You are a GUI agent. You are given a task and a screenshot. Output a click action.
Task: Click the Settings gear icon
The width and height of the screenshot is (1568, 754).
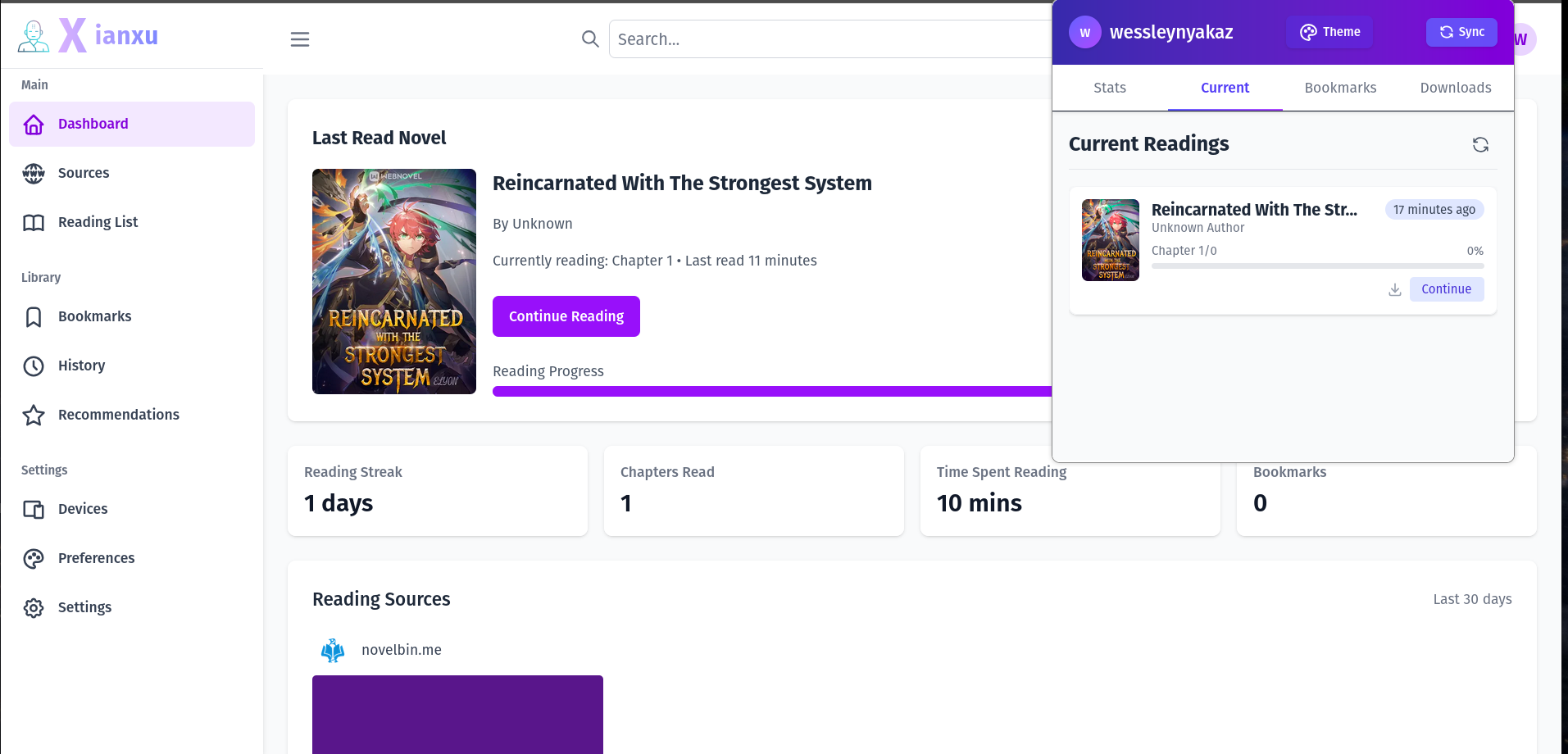[x=34, y=608]
